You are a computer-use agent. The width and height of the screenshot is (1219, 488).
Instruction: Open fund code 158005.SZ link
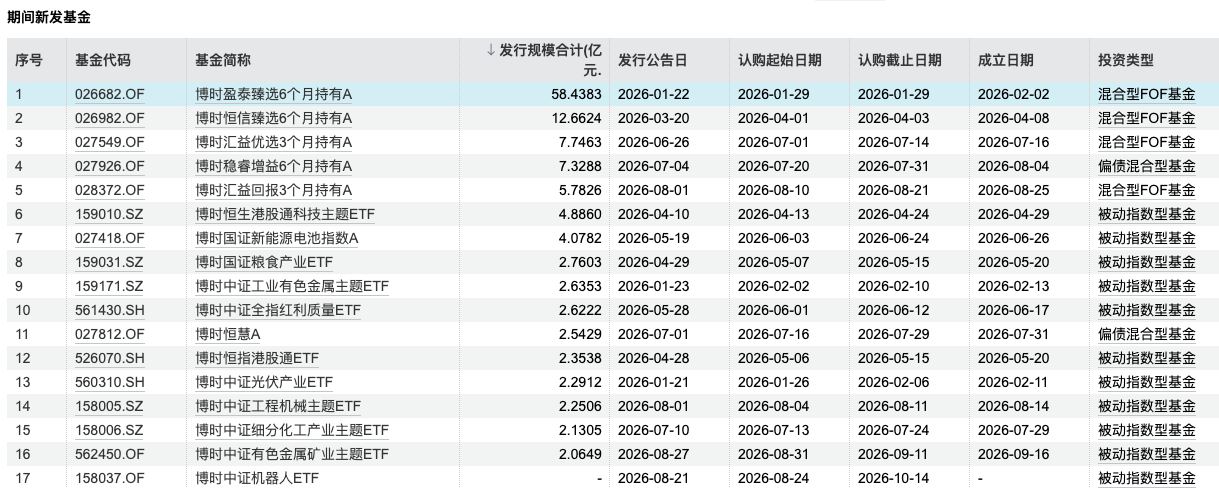coord(109,407)
